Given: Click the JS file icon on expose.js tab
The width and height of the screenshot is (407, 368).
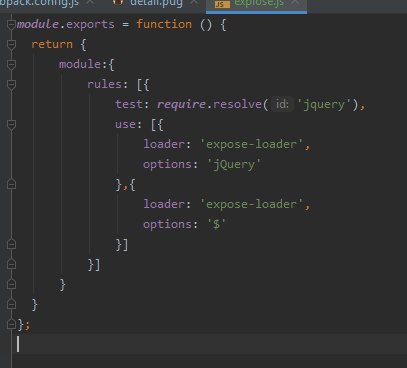Looking at the screenshot, I should click(x=222, y=4).
